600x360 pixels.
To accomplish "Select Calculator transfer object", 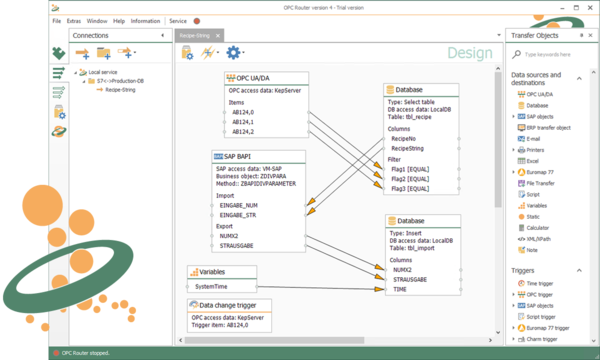I will click(538, 228).
